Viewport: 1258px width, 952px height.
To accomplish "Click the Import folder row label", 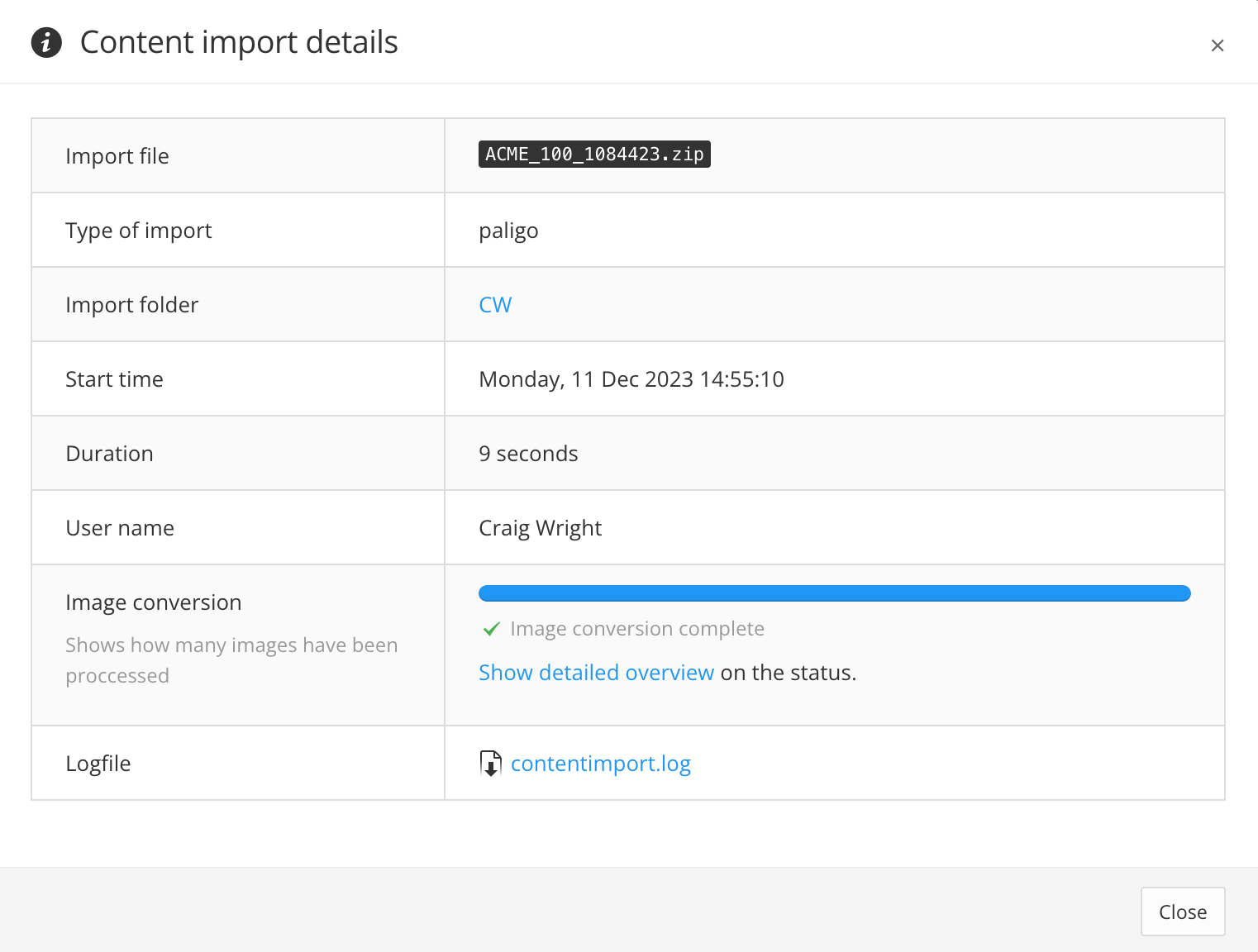I will [x=132, y=304].
